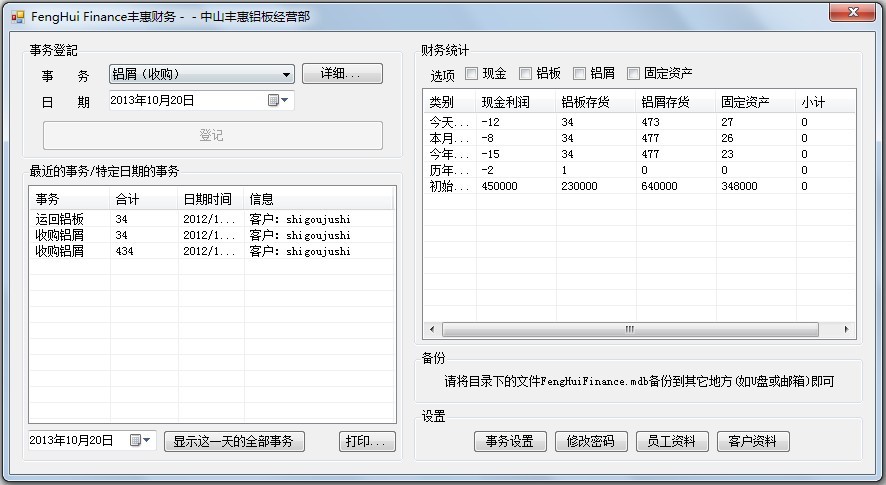Enable the 铝屑 checkbox
Viewport: 886px width, 485px height.
[579, 73]
